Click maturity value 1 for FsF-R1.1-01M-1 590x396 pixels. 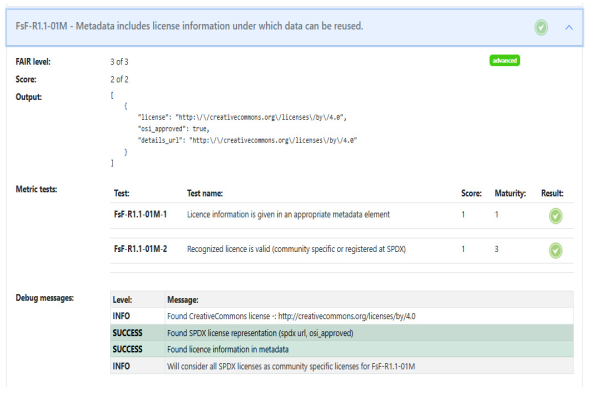496,215
